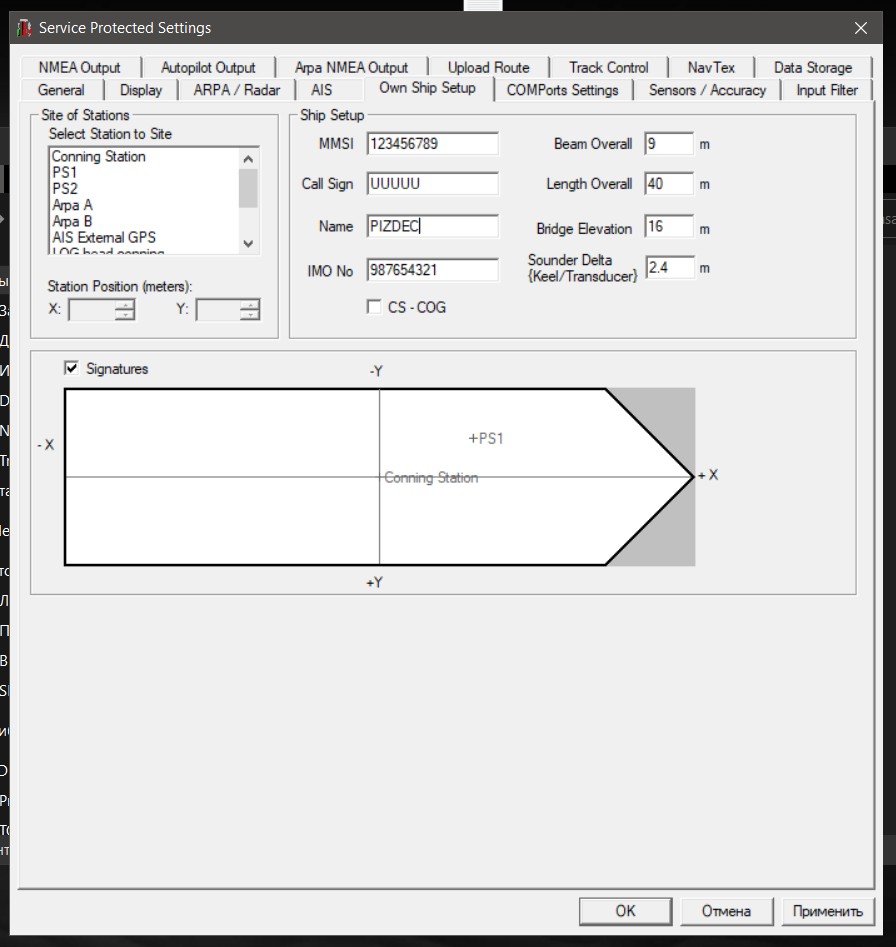The width and height of the screenshot is (896, 947).
Task: Click the Применить apply button
Action: (827, 911)
